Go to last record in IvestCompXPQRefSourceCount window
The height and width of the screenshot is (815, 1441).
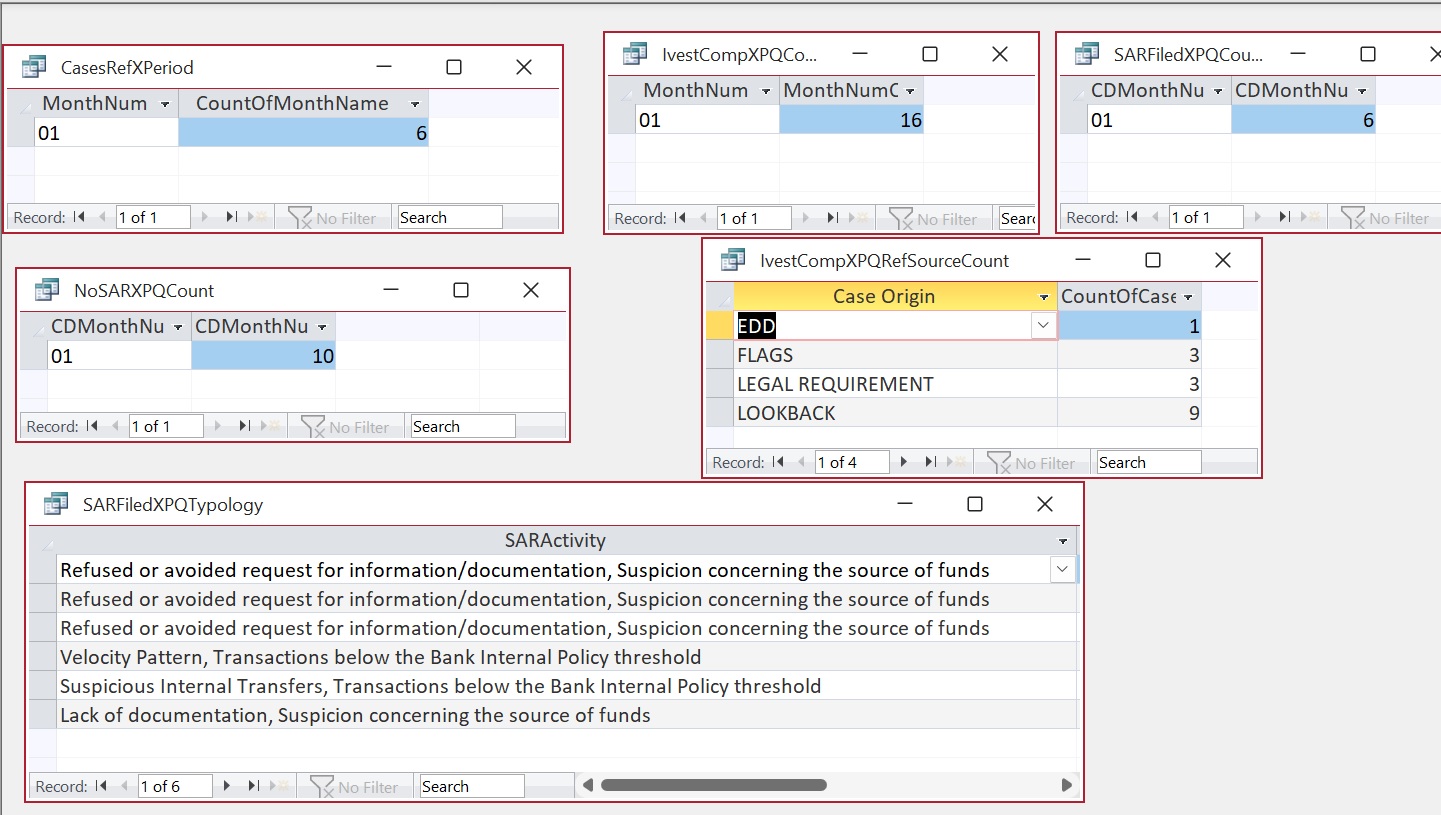tap(930, 462)
